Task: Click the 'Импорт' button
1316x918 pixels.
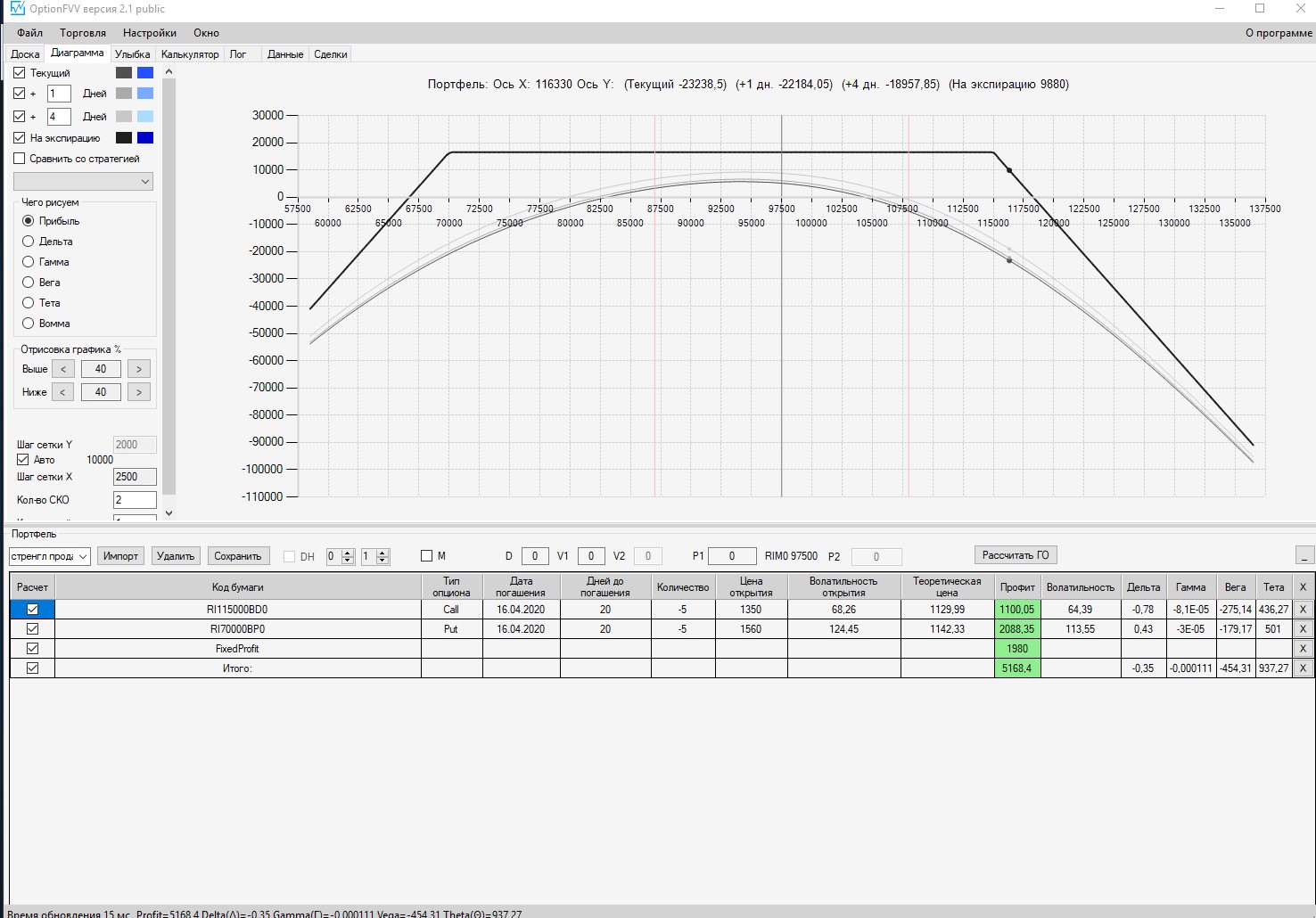Action: pyautogui.click(x=120, y=556)
